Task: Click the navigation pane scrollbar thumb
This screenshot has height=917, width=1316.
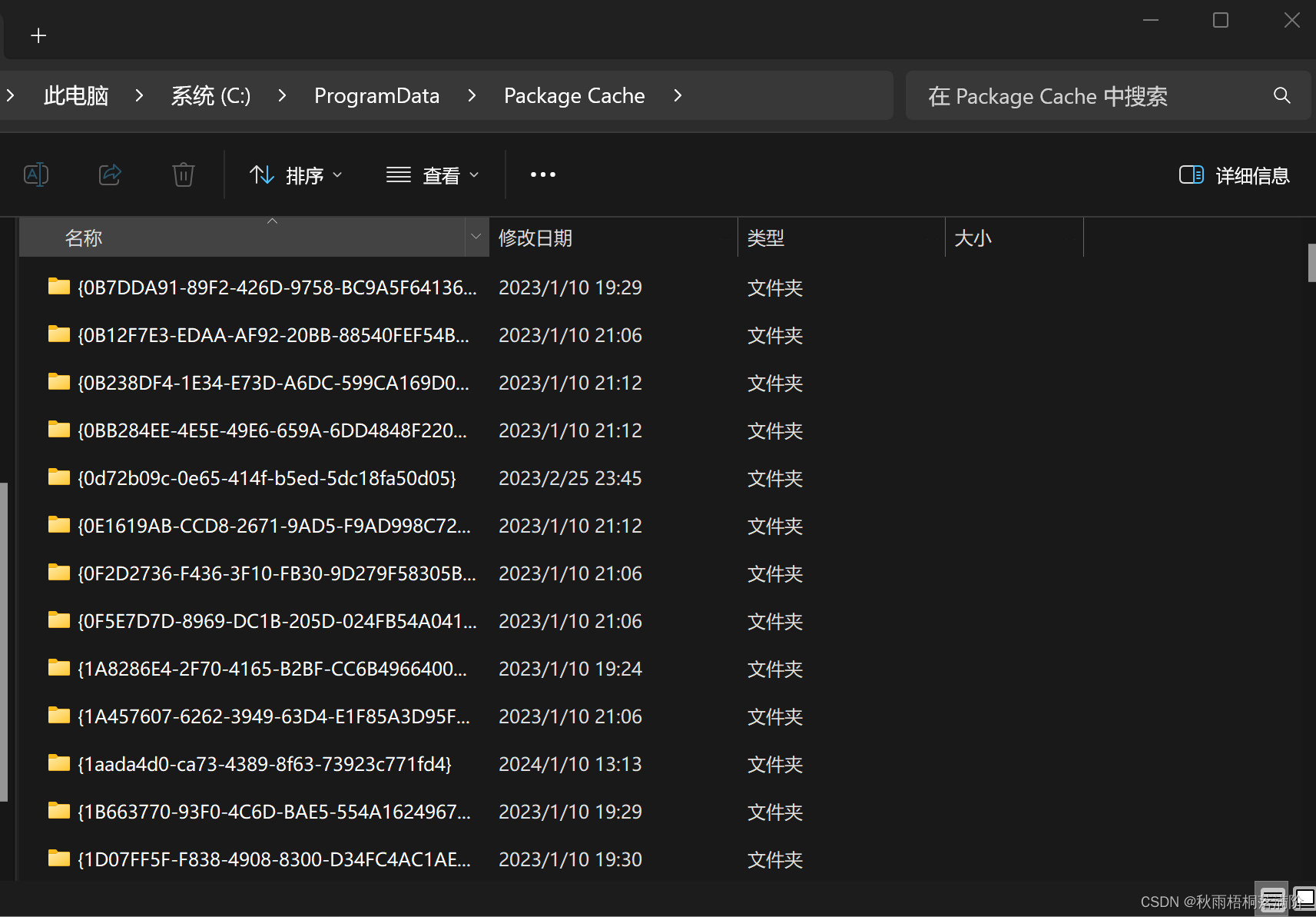Action: 4,642
